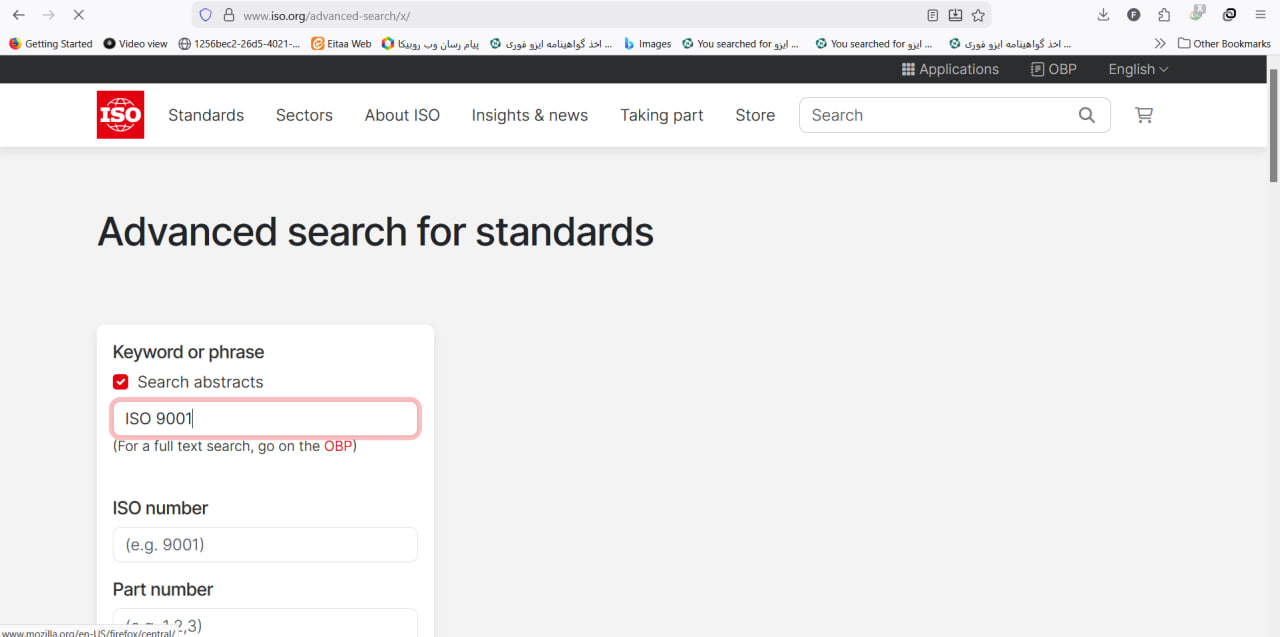The width and height of the screenshot is (1280, 637).
Task: Bookmark this page with the star icon
Action: click(x=978, y=15)
